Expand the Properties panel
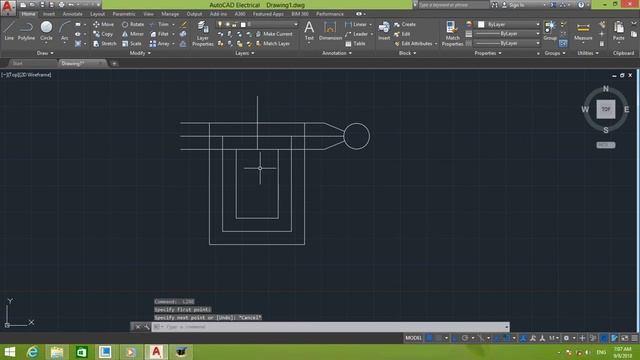The height and width of the screenshot is (360, 640). click(488, 53)
